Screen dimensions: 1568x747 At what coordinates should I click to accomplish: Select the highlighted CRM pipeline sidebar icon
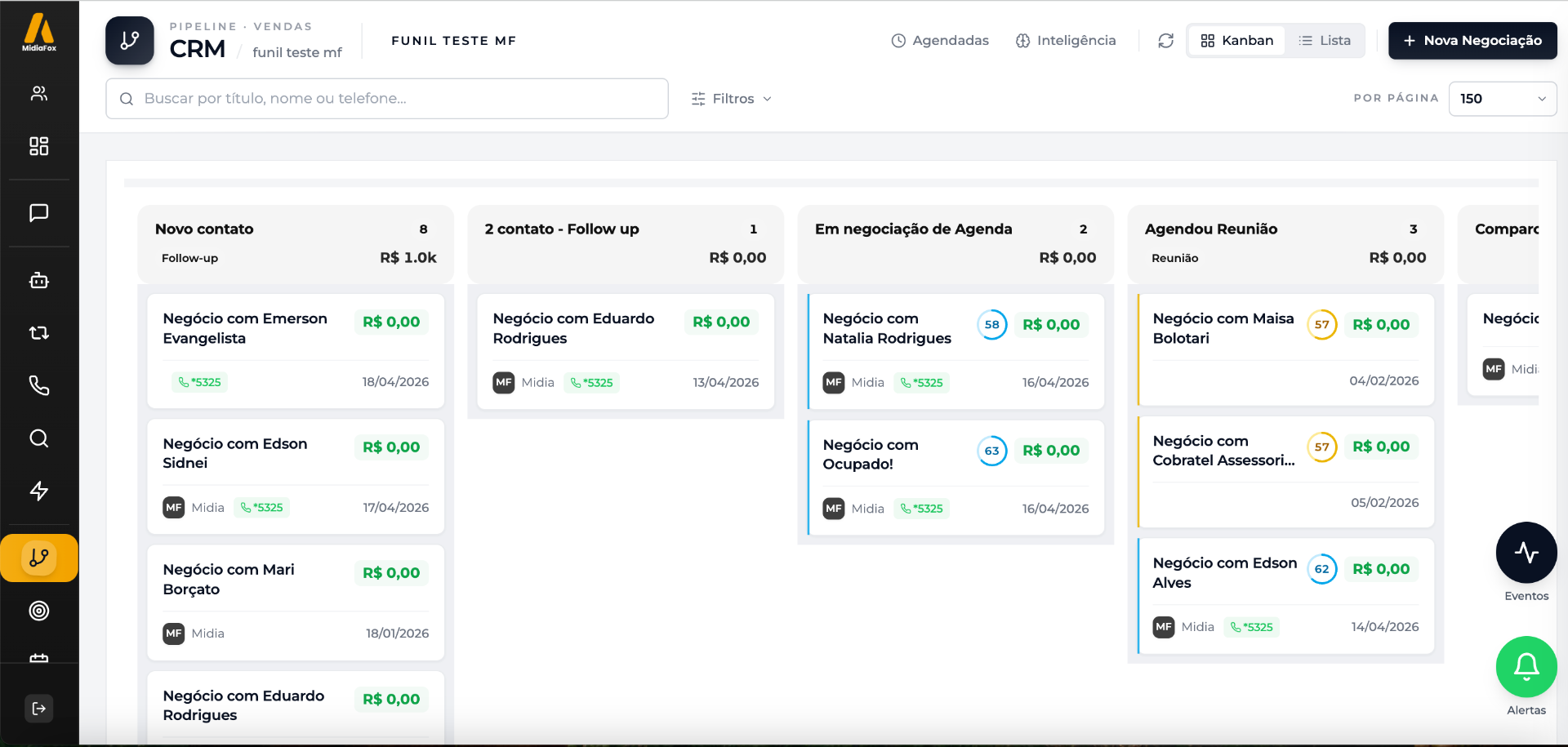coord(39,558)
